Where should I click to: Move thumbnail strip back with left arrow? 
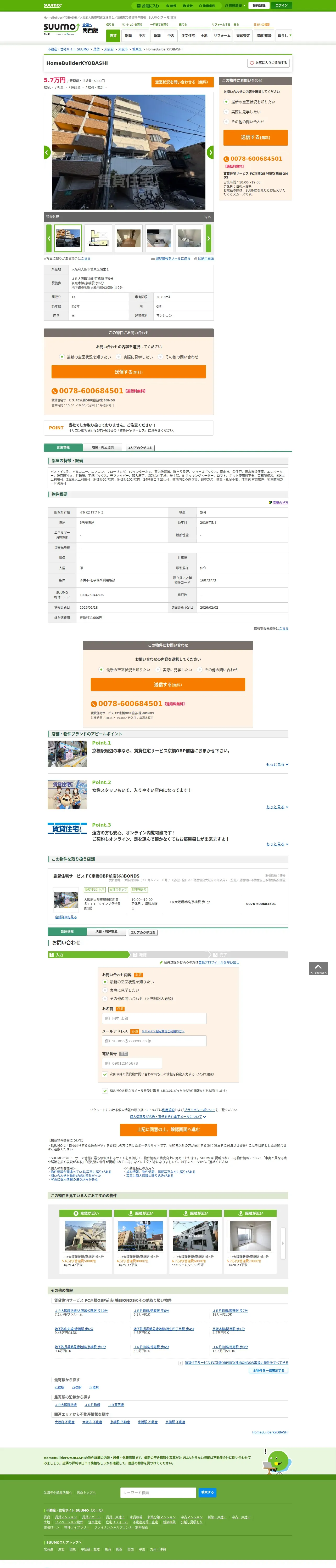click(49, 239)
